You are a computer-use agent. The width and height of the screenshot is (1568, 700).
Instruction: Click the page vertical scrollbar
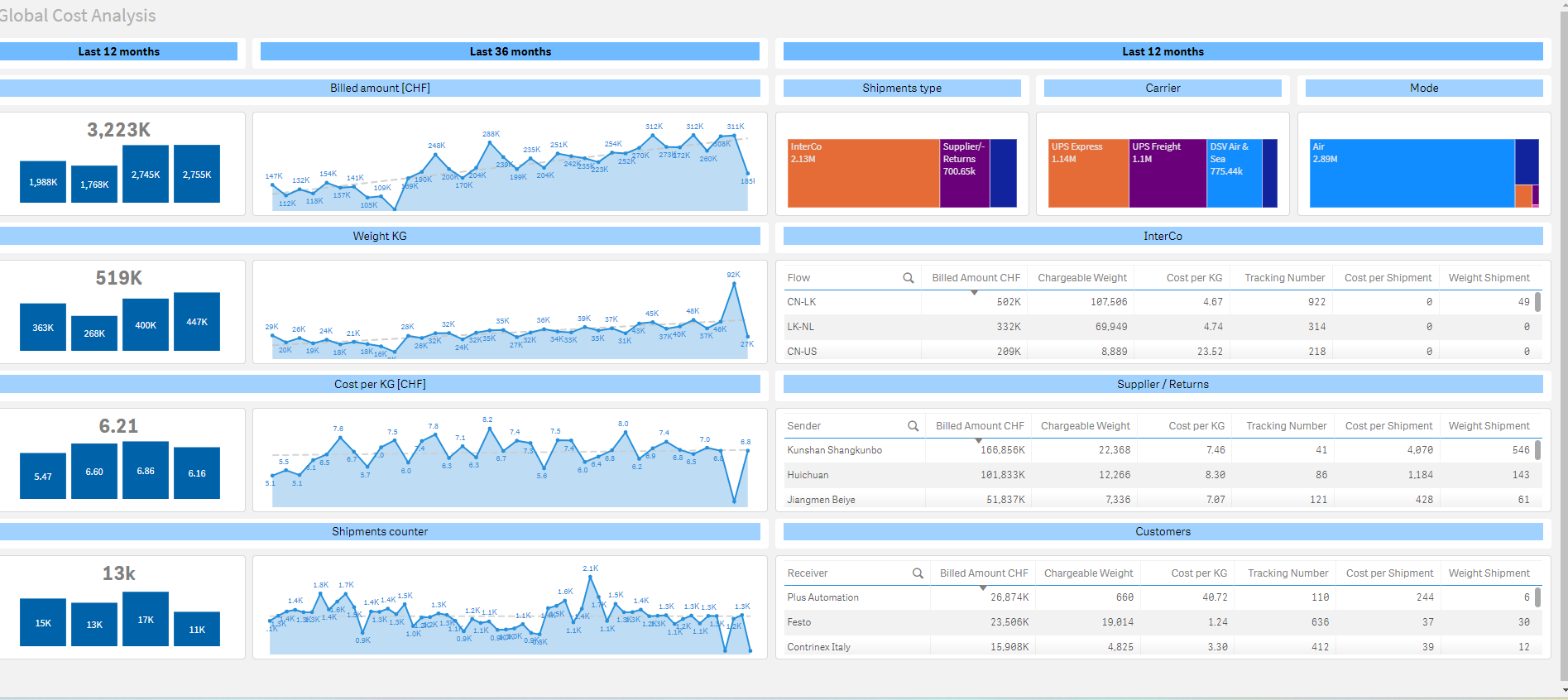tap(1564, 348)
